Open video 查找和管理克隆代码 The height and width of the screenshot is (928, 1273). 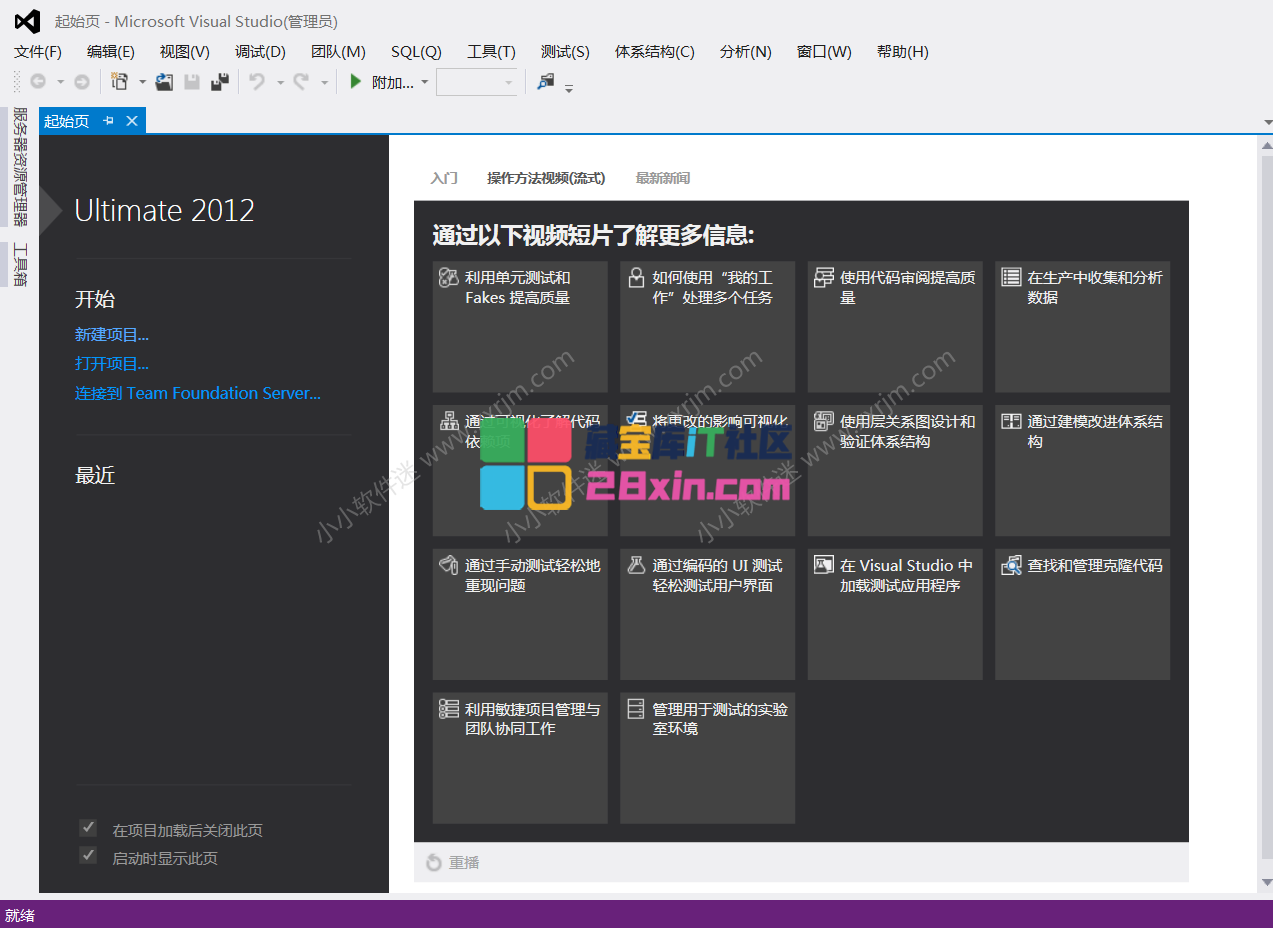tap(1082, 610)
